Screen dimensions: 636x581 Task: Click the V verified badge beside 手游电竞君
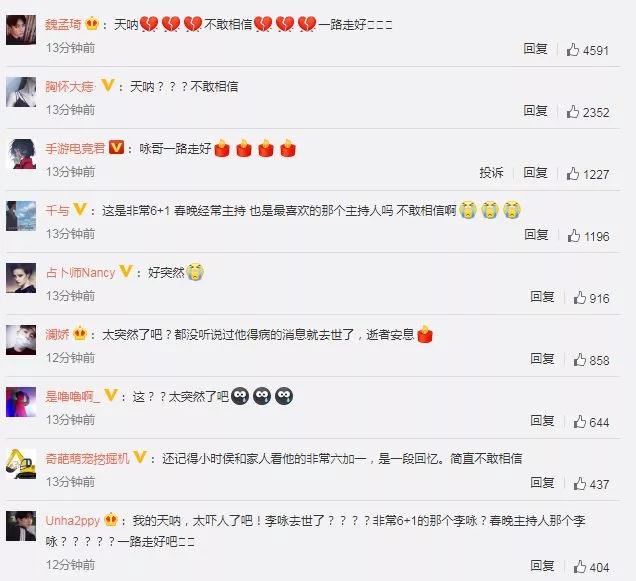116,147
